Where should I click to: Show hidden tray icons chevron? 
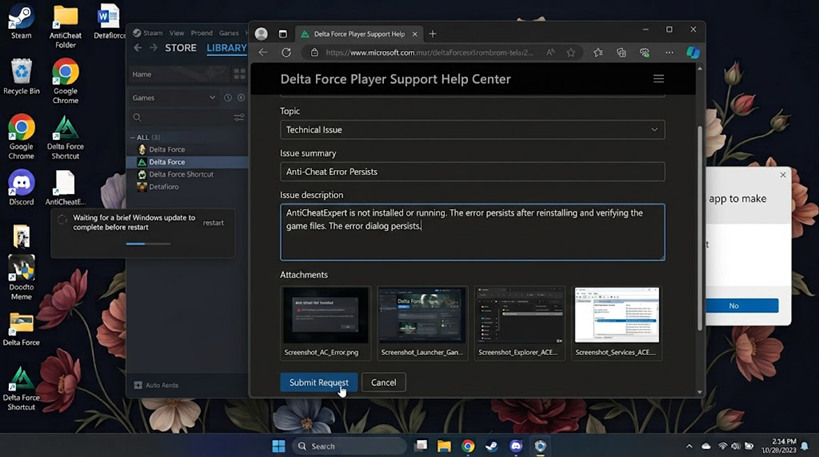[x=689, y=446]
